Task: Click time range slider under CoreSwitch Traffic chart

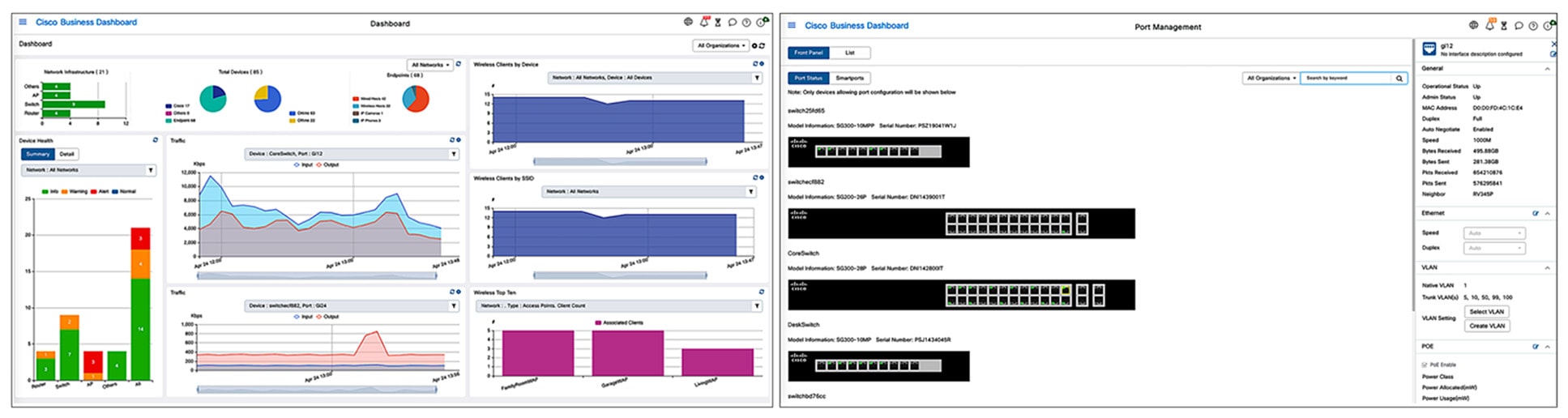Action: point(317,275)
